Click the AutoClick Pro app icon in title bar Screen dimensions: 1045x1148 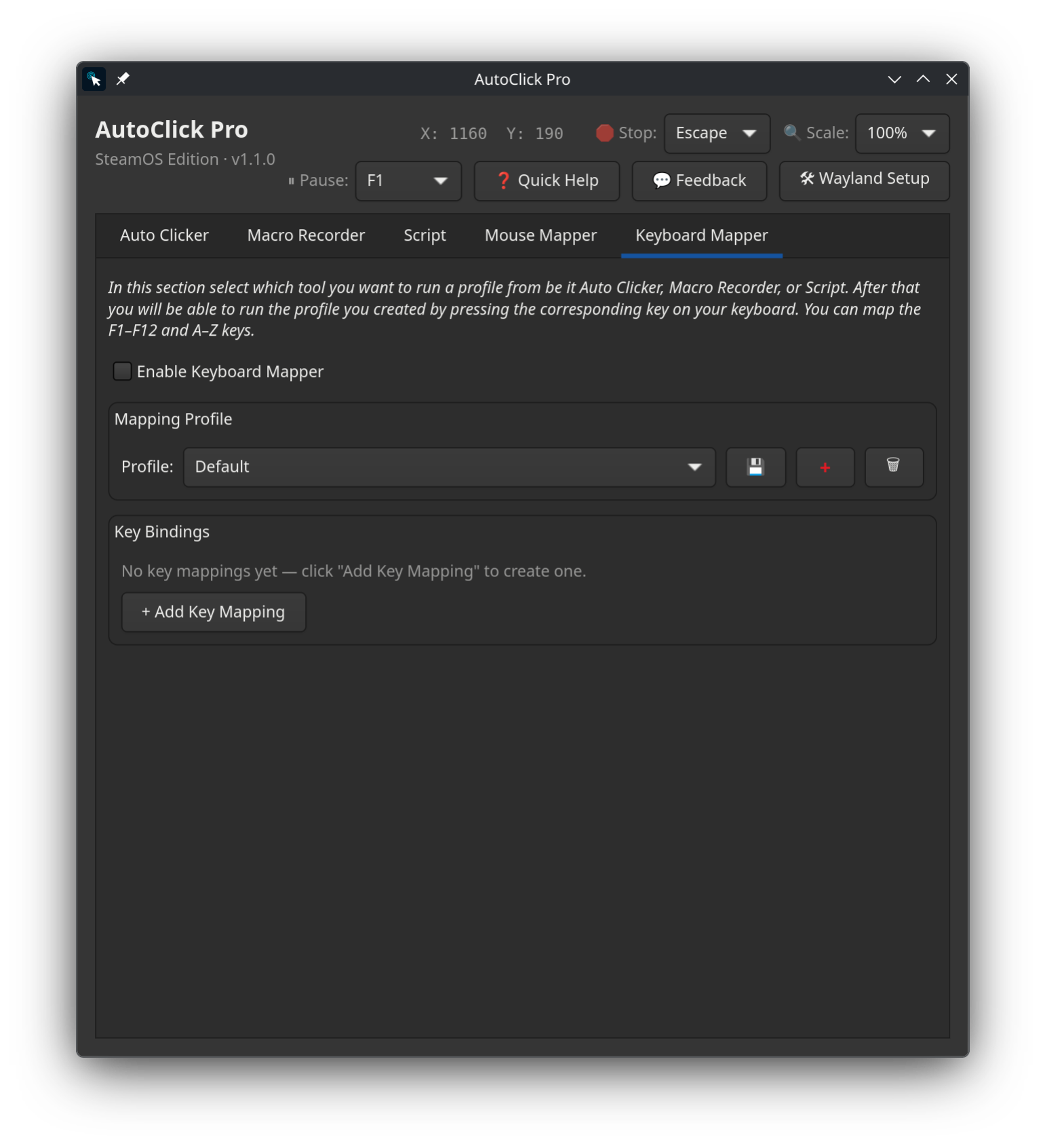94,79
